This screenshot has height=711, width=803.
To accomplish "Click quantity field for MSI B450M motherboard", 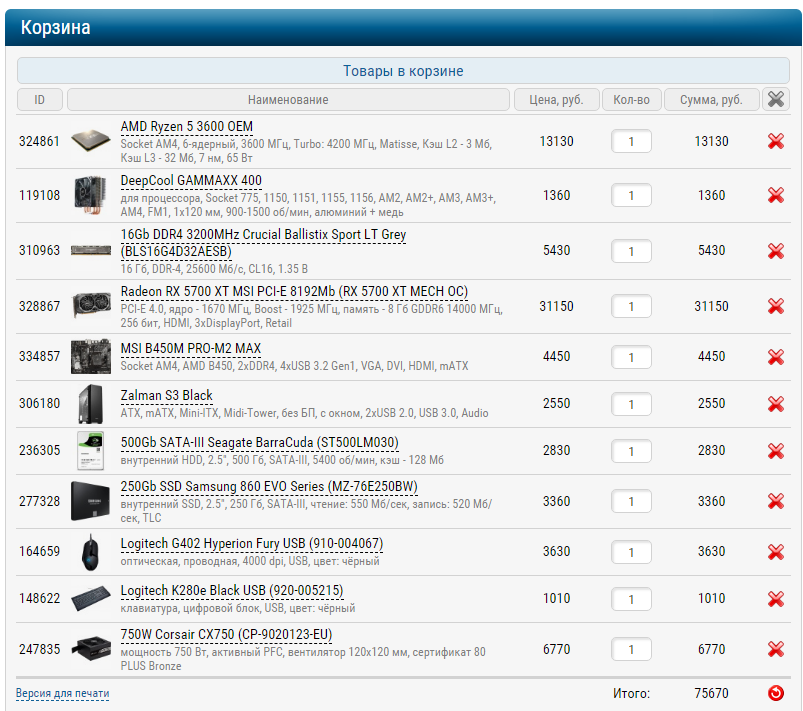I will 631,357.
